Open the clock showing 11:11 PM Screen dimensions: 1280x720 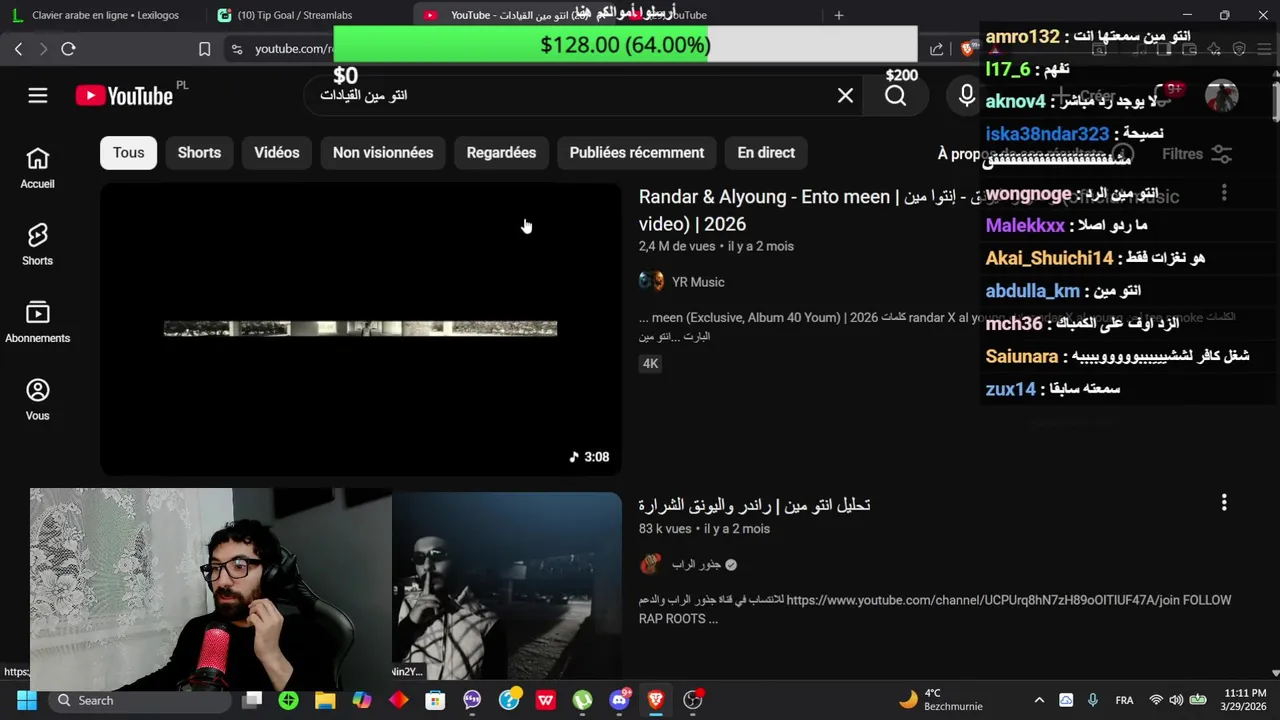1245,700
